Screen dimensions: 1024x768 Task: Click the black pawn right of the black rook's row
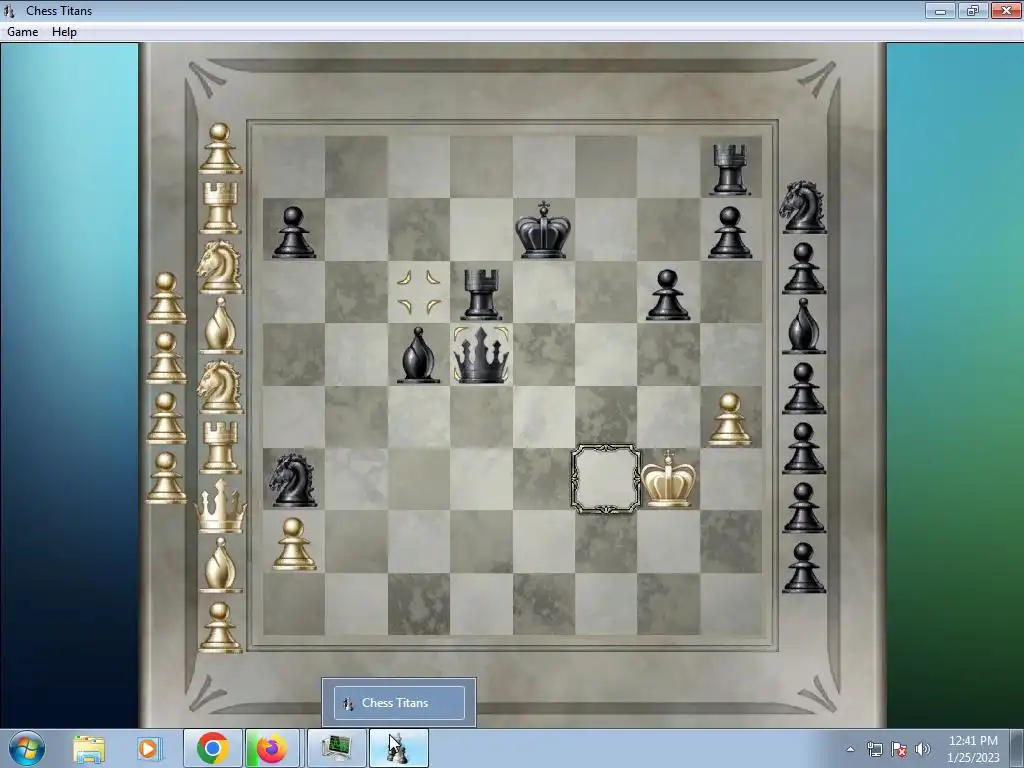[667, 295]
